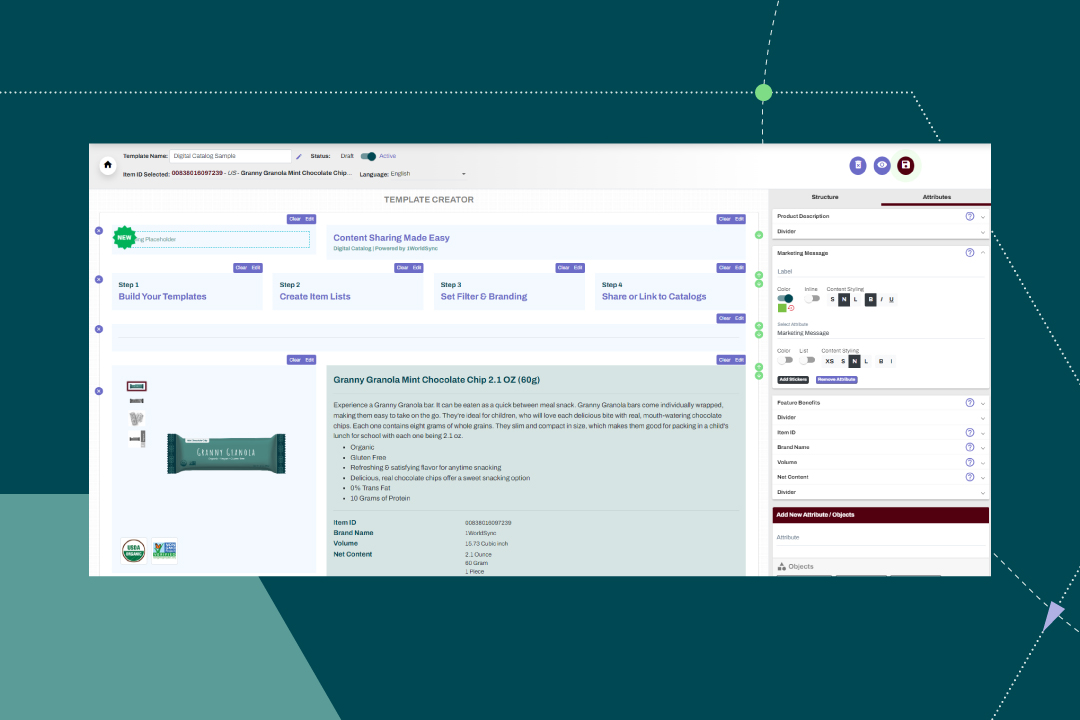Click the Remove Attribute button
The image size is (1080, 720).
point(836,380)
